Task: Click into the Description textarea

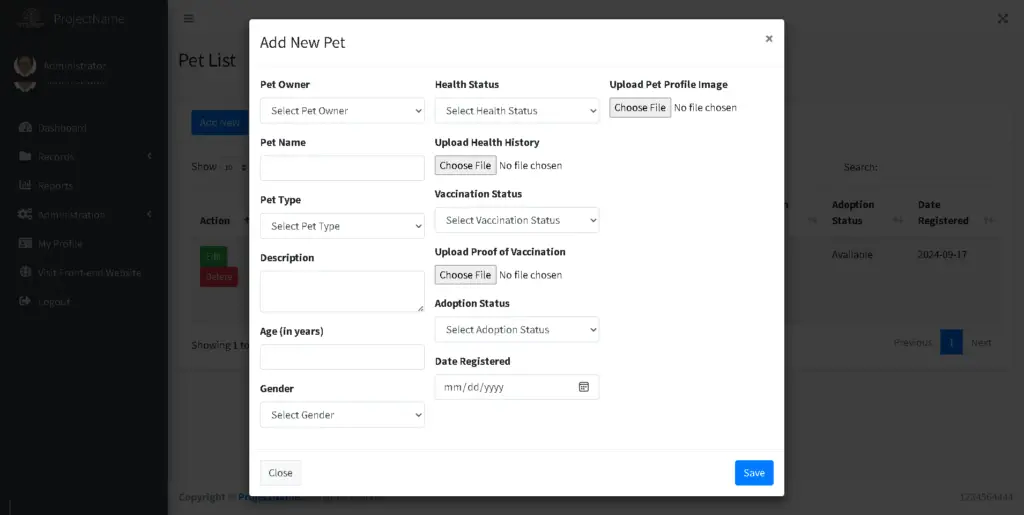Action: pos(342,291)
